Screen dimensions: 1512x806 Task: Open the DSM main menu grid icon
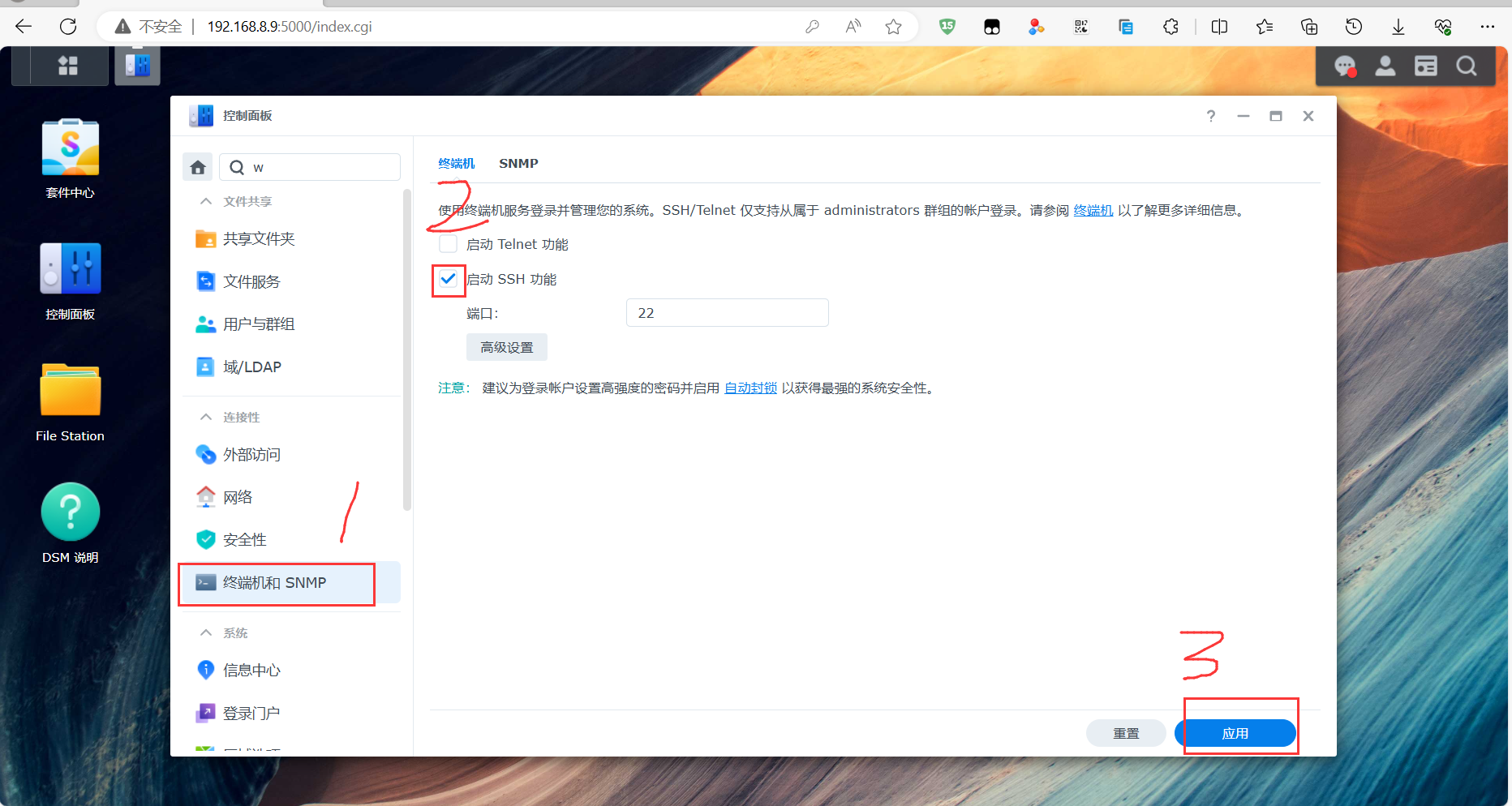(68, 66)
